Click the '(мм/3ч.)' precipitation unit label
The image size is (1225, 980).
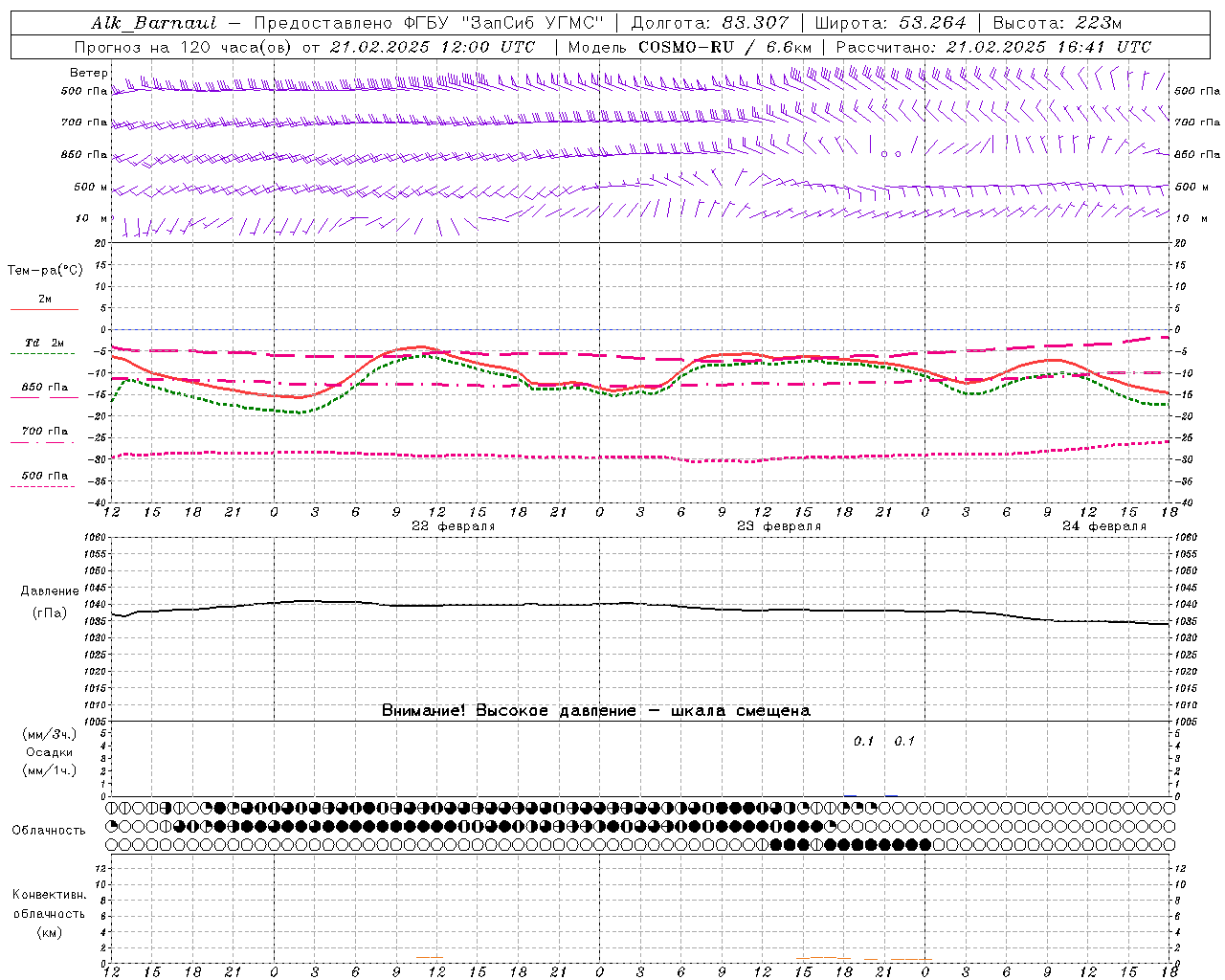click(50, 734)
